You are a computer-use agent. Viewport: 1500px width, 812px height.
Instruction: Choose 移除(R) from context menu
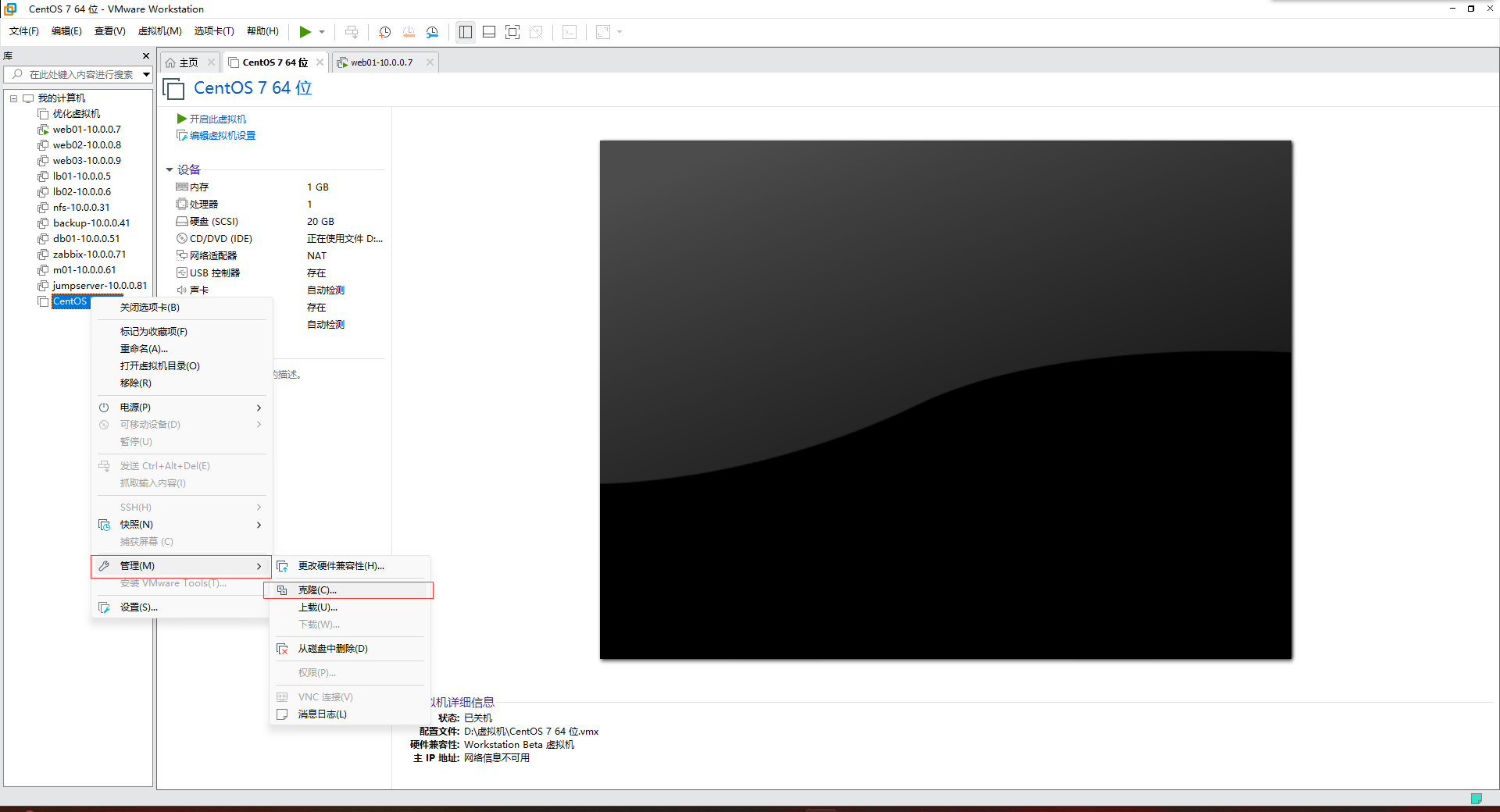(x=181, y=383)
